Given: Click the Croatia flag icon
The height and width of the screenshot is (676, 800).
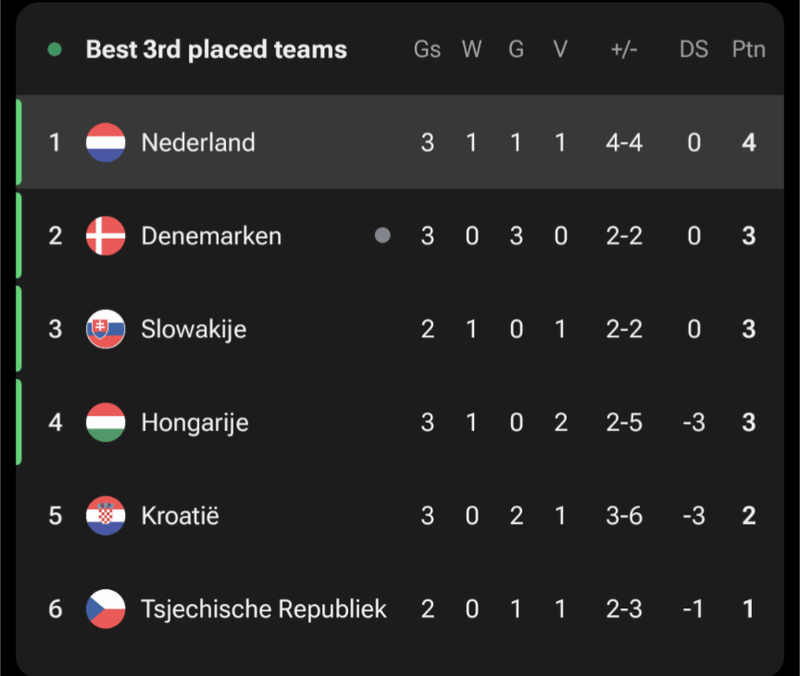Looking at the screenshot, I should point(106,515).
